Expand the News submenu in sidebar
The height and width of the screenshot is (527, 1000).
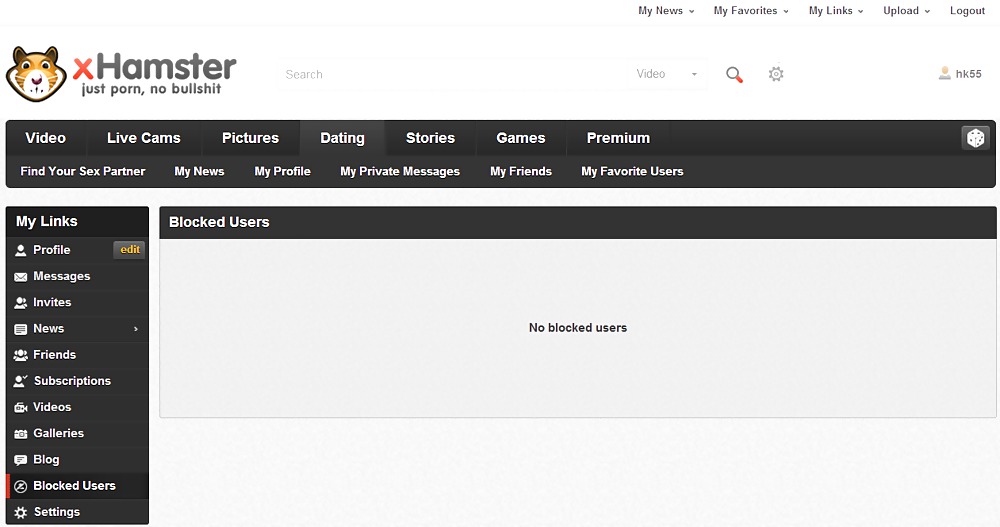tap(136, 329)
